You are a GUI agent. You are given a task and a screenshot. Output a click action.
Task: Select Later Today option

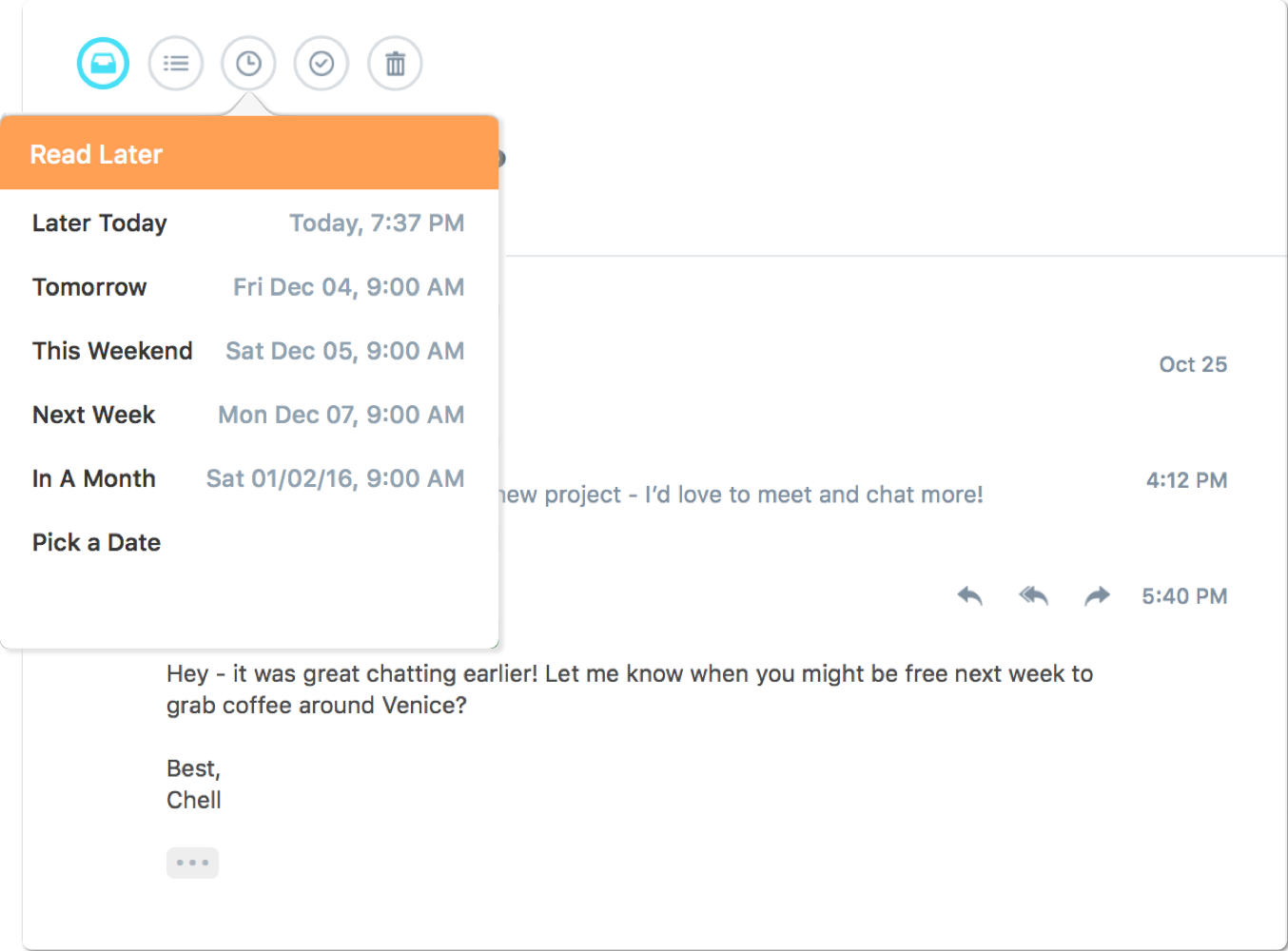(x=248, y=223)
